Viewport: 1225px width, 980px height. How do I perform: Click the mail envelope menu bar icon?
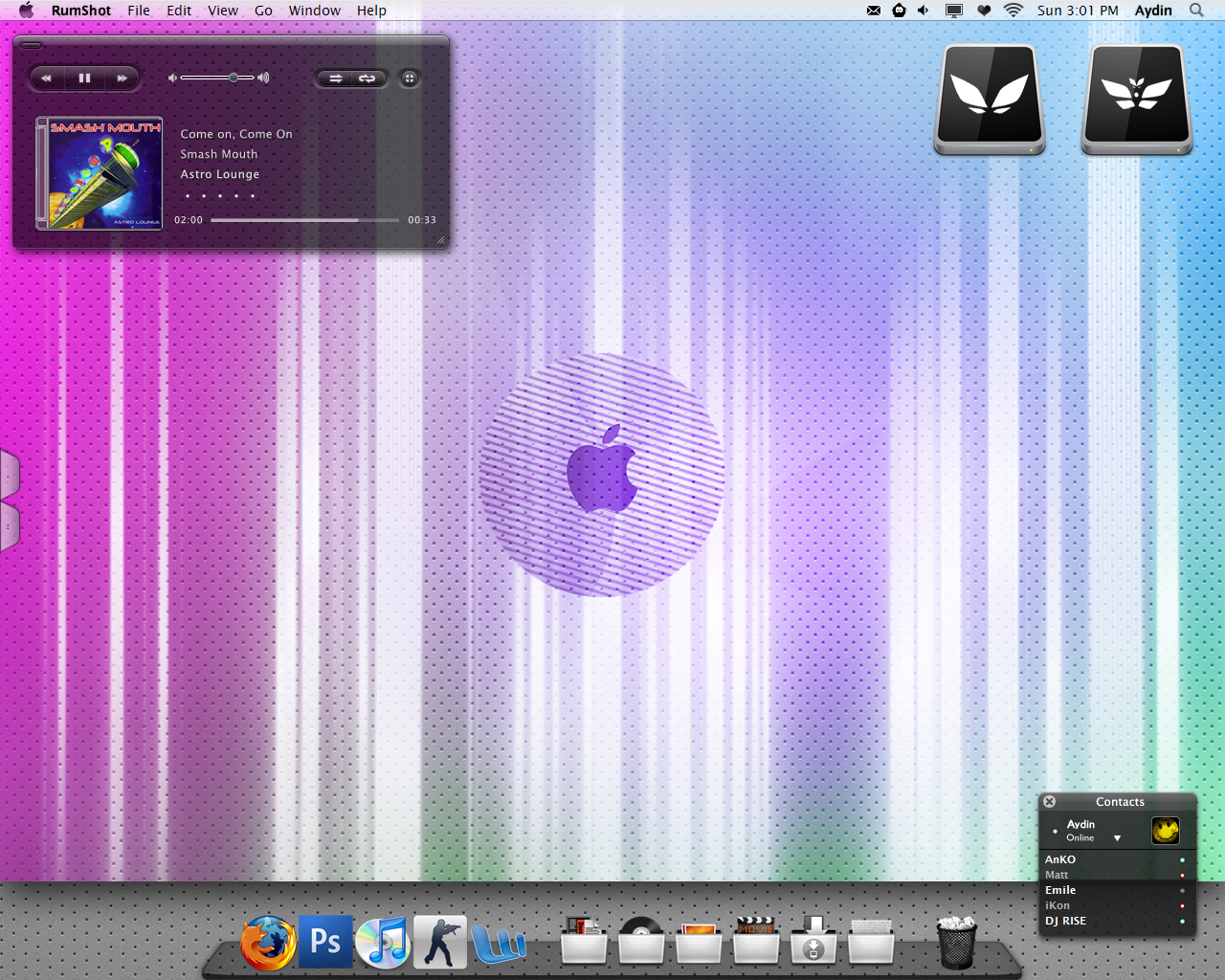874,11
